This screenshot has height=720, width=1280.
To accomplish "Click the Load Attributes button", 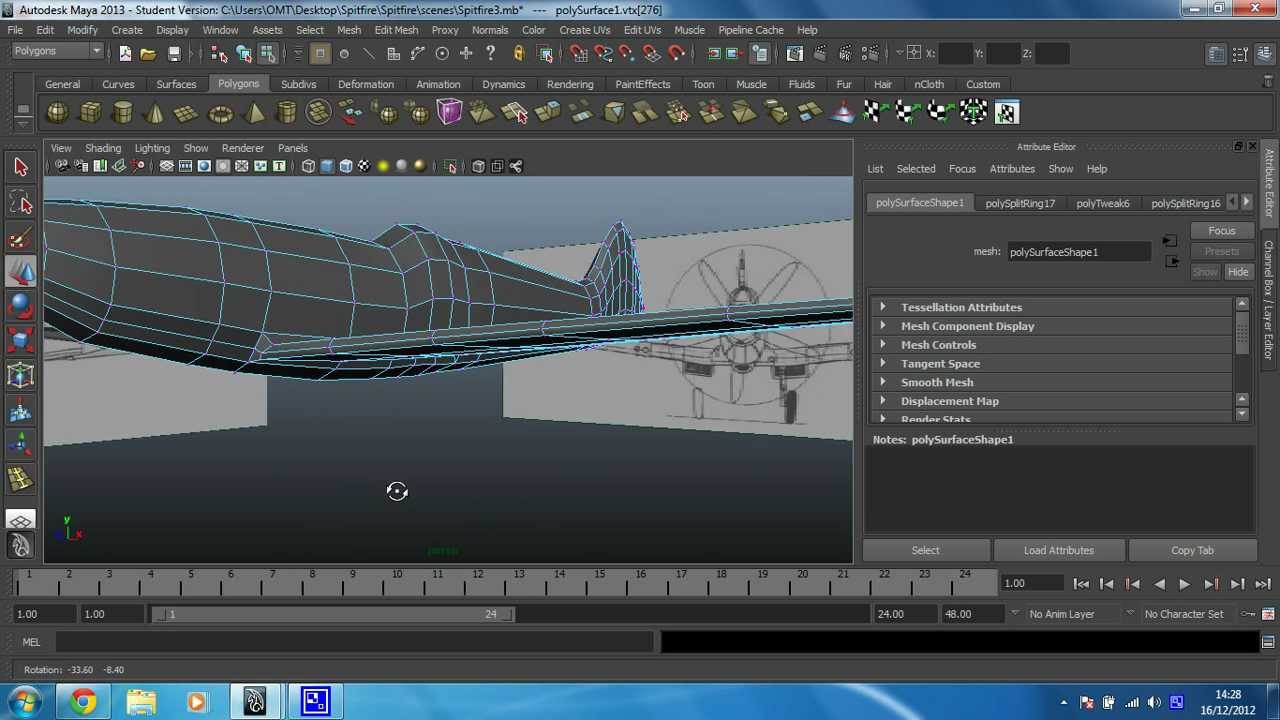I will click(1059, 550).
